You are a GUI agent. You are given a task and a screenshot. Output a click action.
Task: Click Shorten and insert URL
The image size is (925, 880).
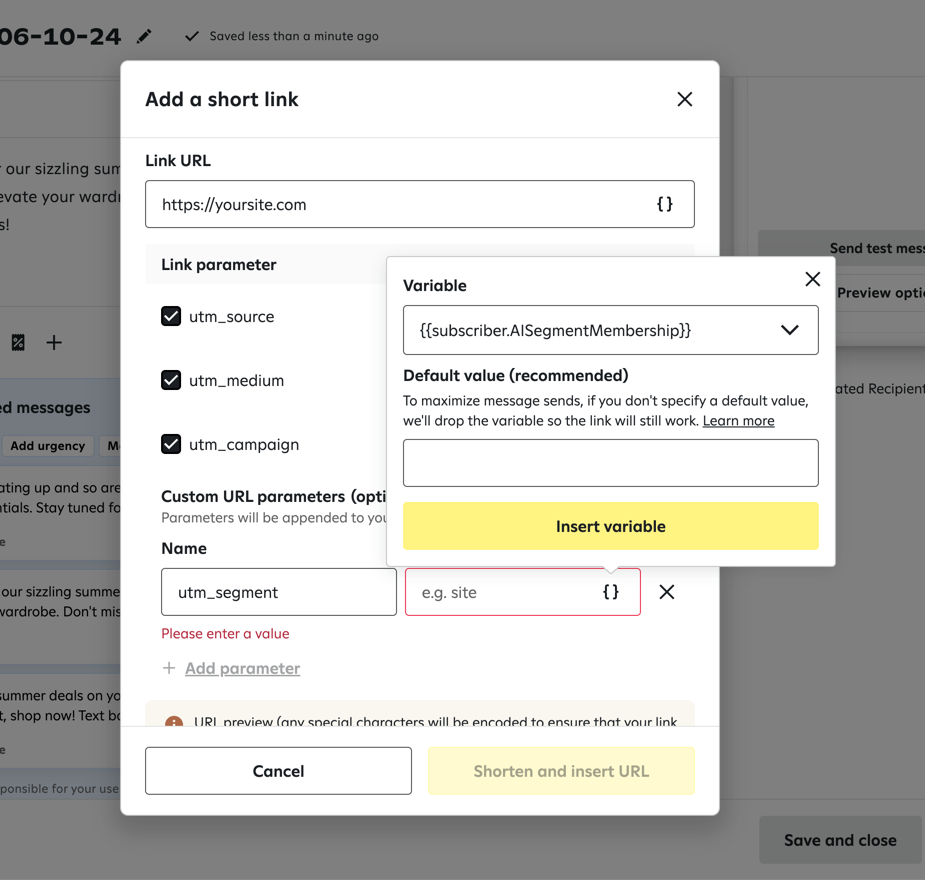(561, 771)
